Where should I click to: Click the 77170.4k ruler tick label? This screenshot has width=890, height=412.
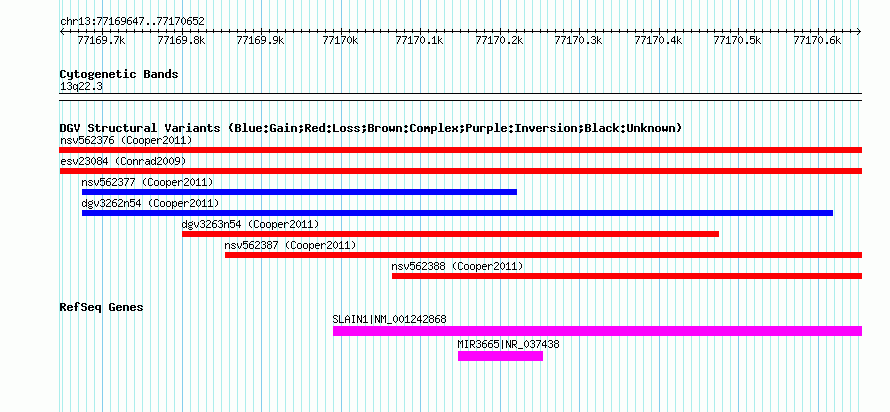coord(658,40)
